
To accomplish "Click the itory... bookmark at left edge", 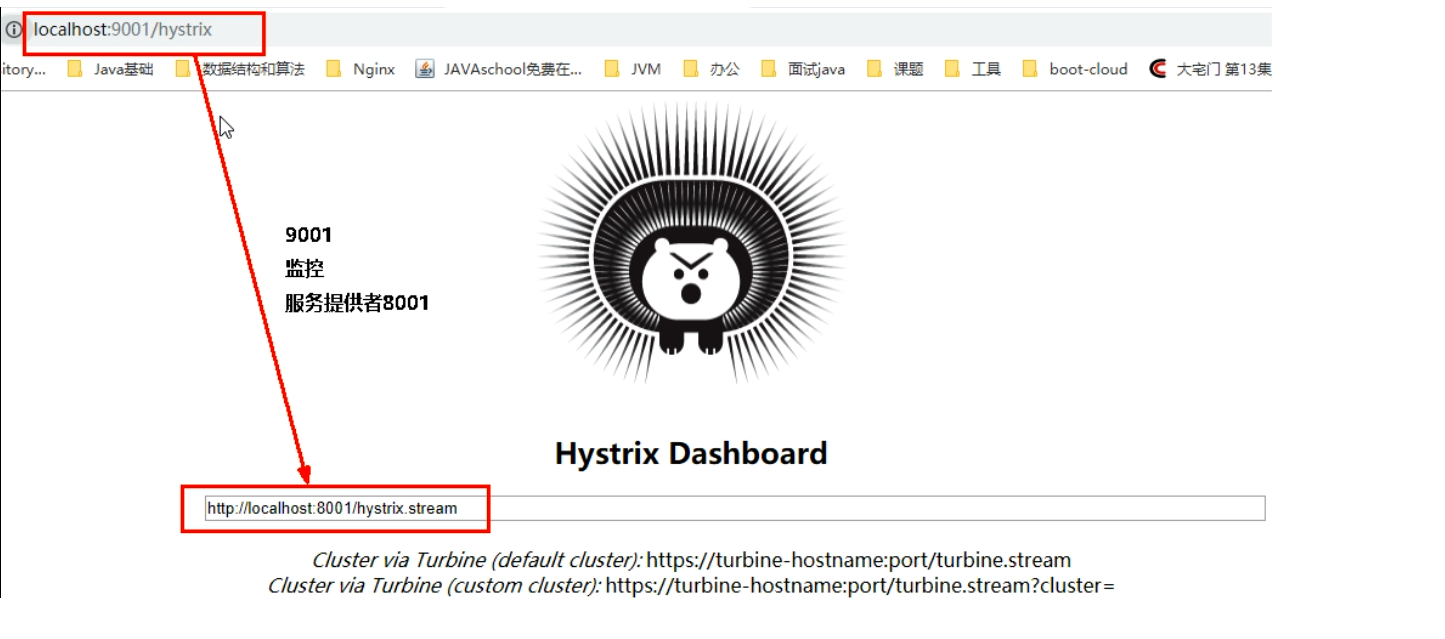I will click(x=23, y=69).
